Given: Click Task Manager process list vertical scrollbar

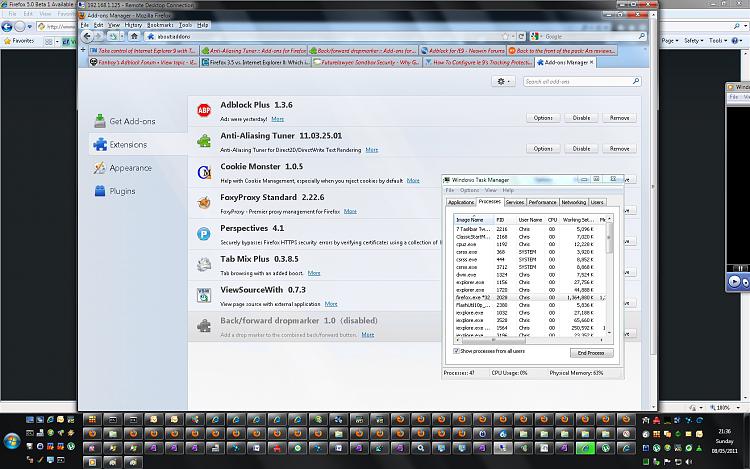Looking at the screenshot, I should click(x=609, y=275).
